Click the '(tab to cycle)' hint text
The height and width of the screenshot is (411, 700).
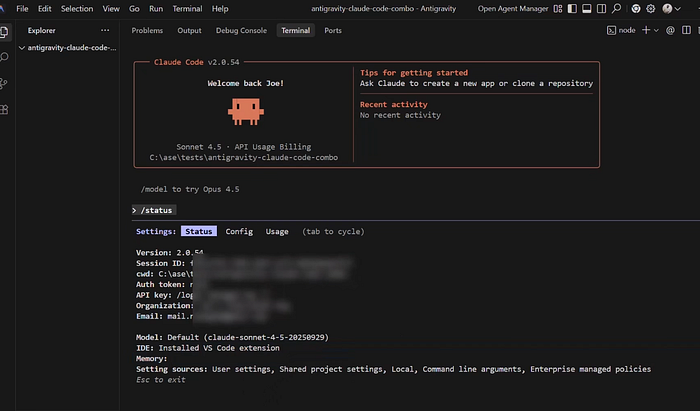[x=333, y=231]
